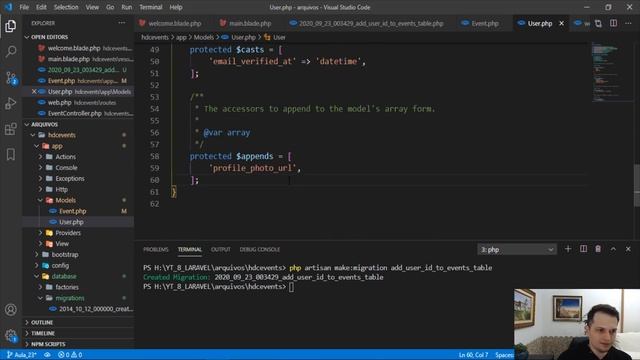The width and height of the screenshot is (640, 360).
Task: Click the editor vertical scrollbar
Action: click(x=637, y=186)
